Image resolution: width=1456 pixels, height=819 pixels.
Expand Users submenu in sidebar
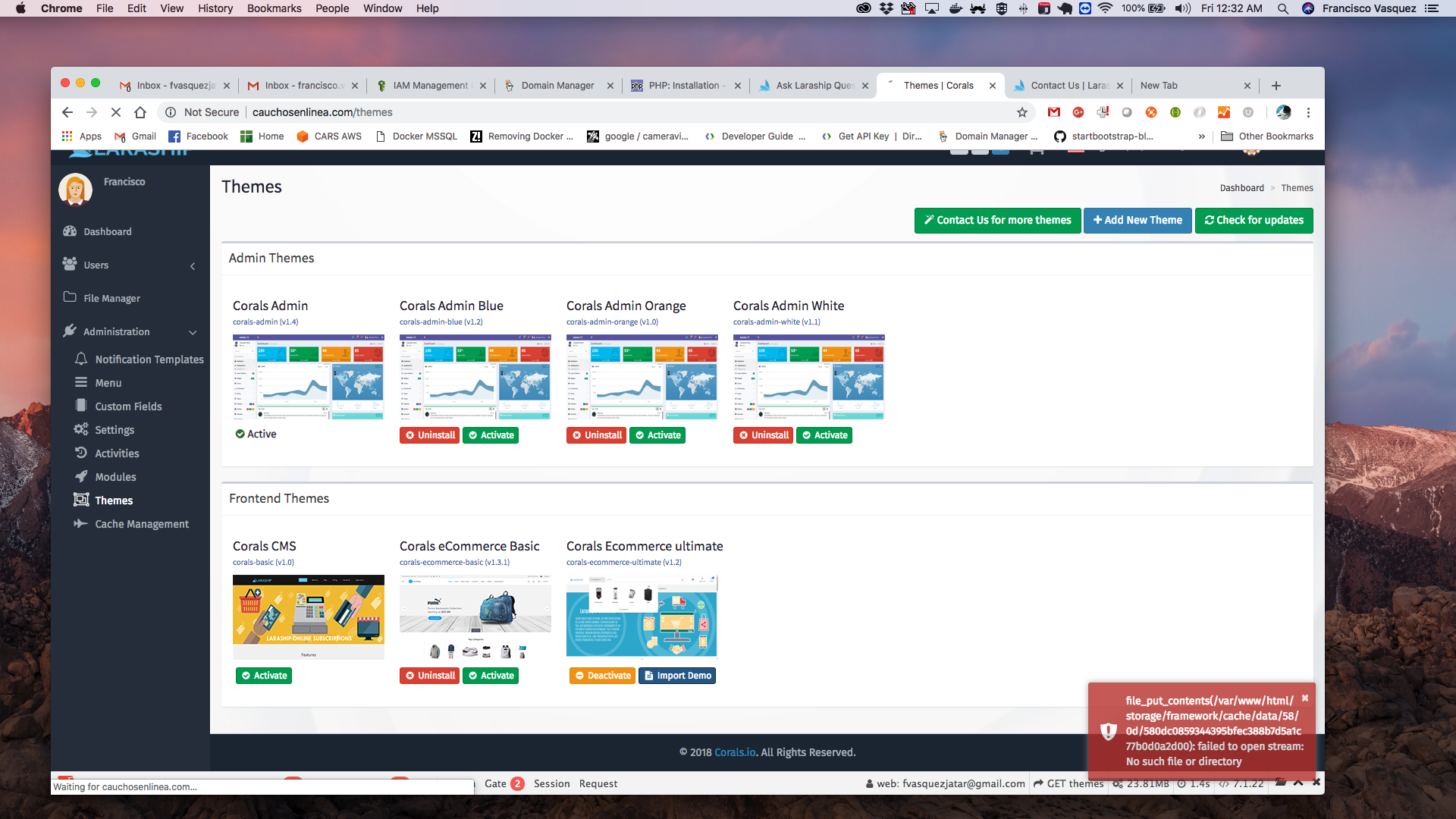pos(193,265)
